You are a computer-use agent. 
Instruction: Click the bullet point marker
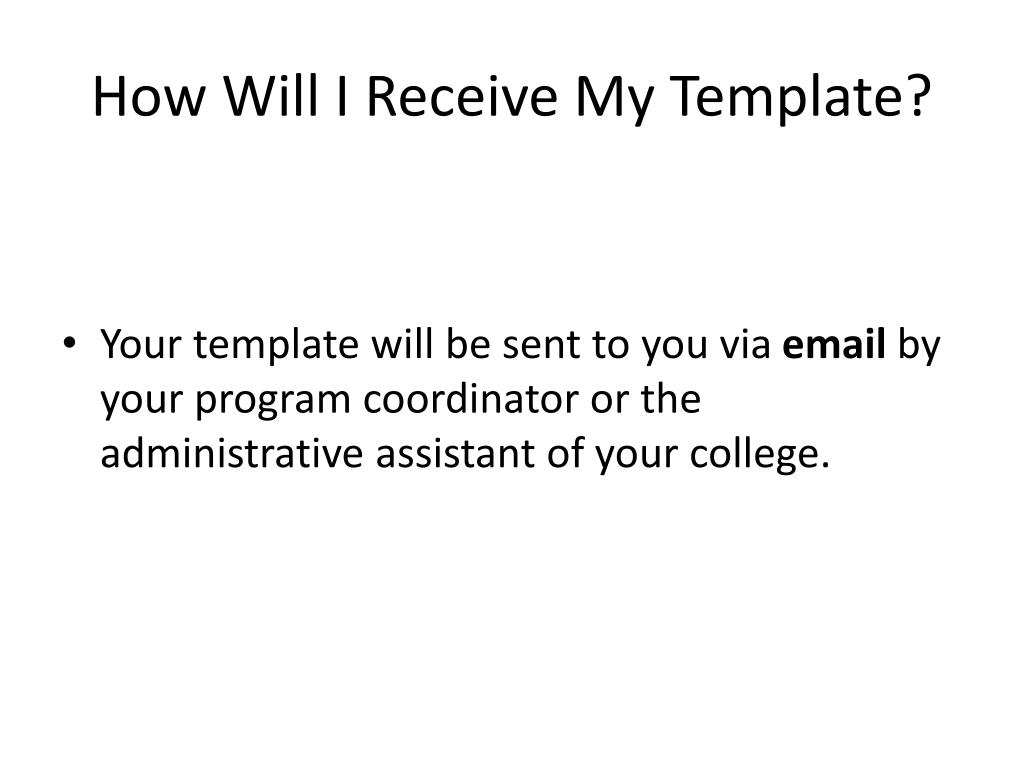pyautogui.click(x=70, y=342)
